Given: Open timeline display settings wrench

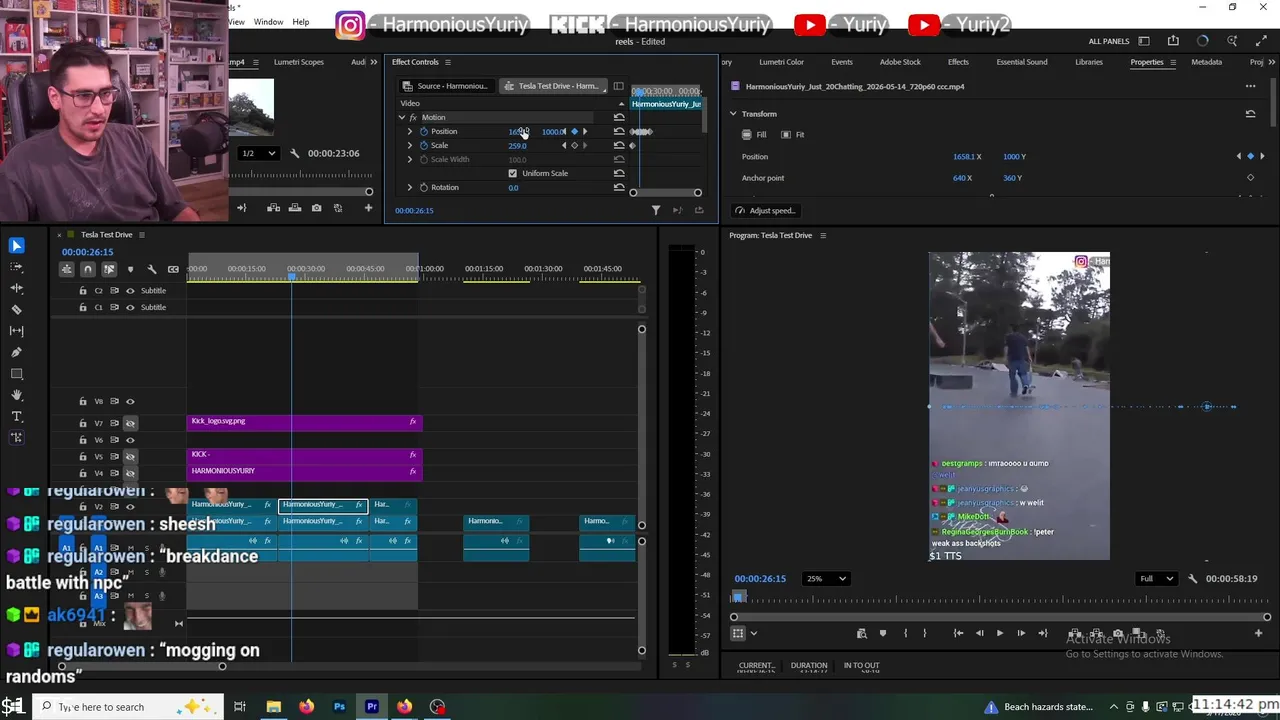Looking at the screenshot, I should pos(151,269).
